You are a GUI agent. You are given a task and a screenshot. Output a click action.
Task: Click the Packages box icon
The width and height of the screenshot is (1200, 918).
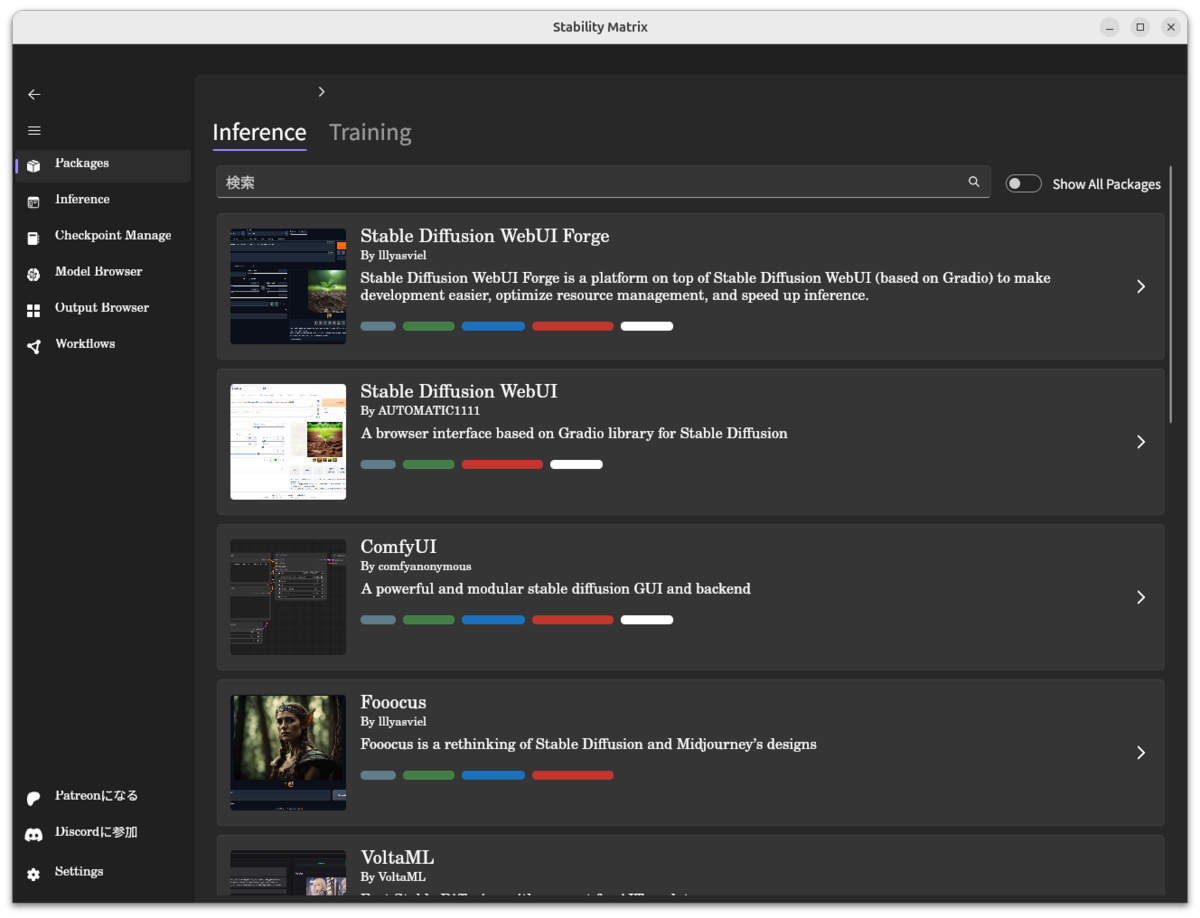coord(34,166)
